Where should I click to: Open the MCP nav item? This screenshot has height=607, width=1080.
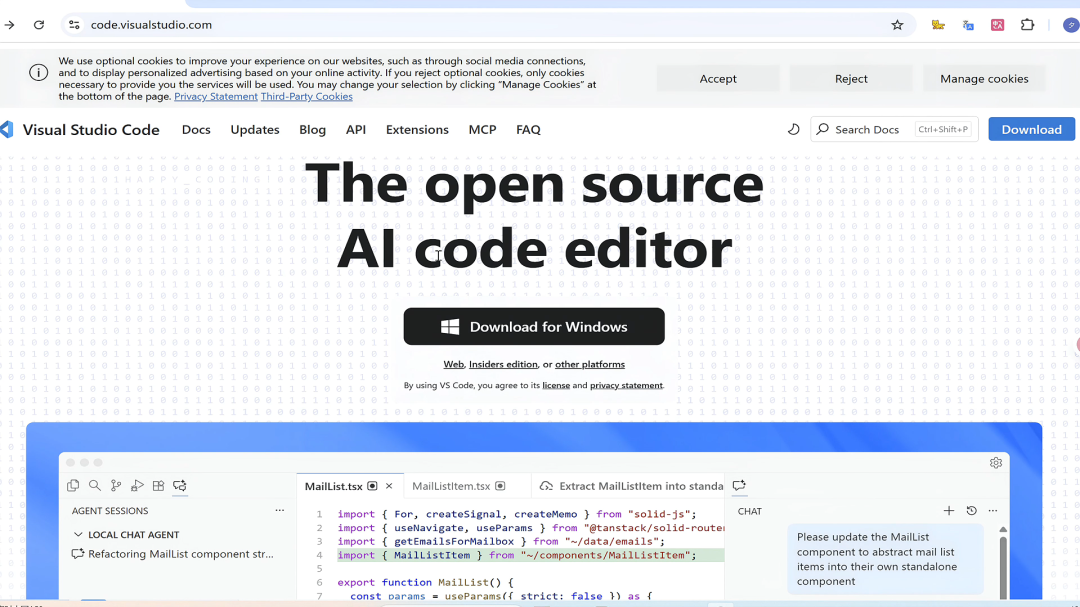(482, 130)
